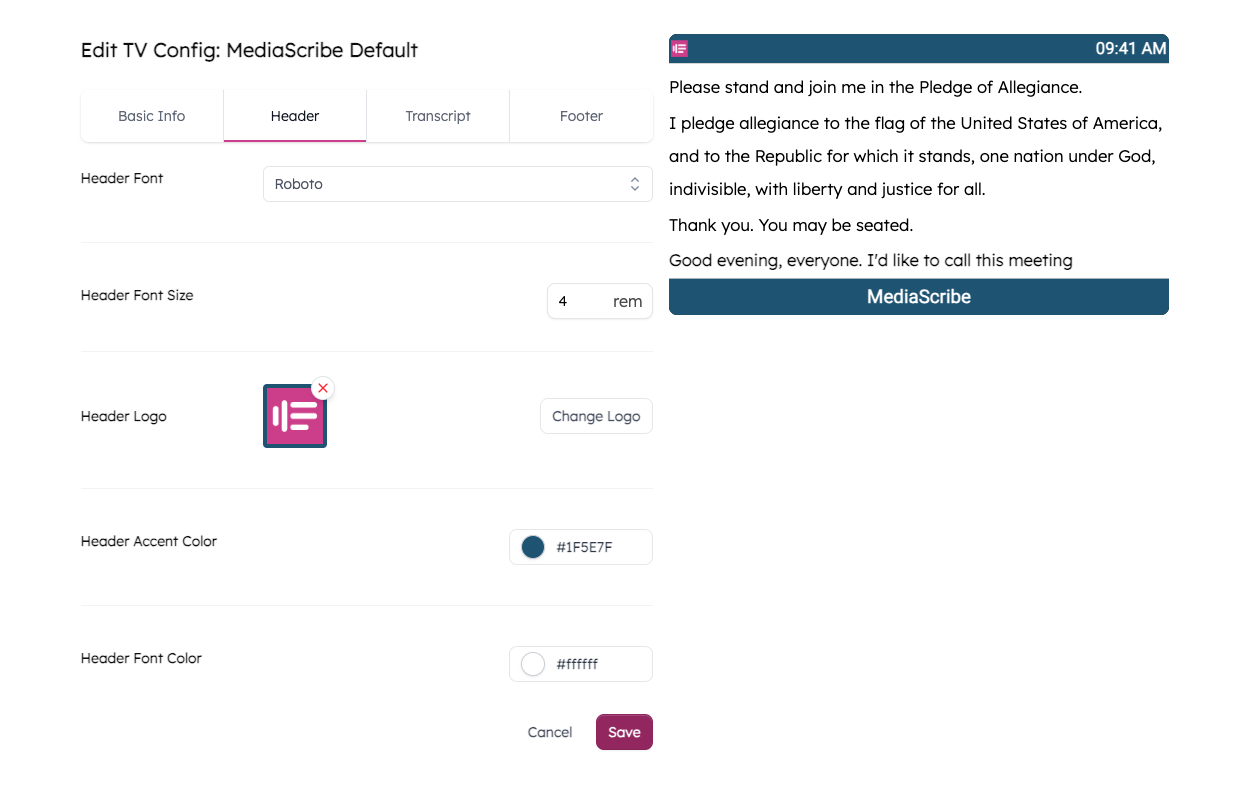Screen dimensions: 1252x790
Task: Select the Header tab
Action: pos(294,116)
